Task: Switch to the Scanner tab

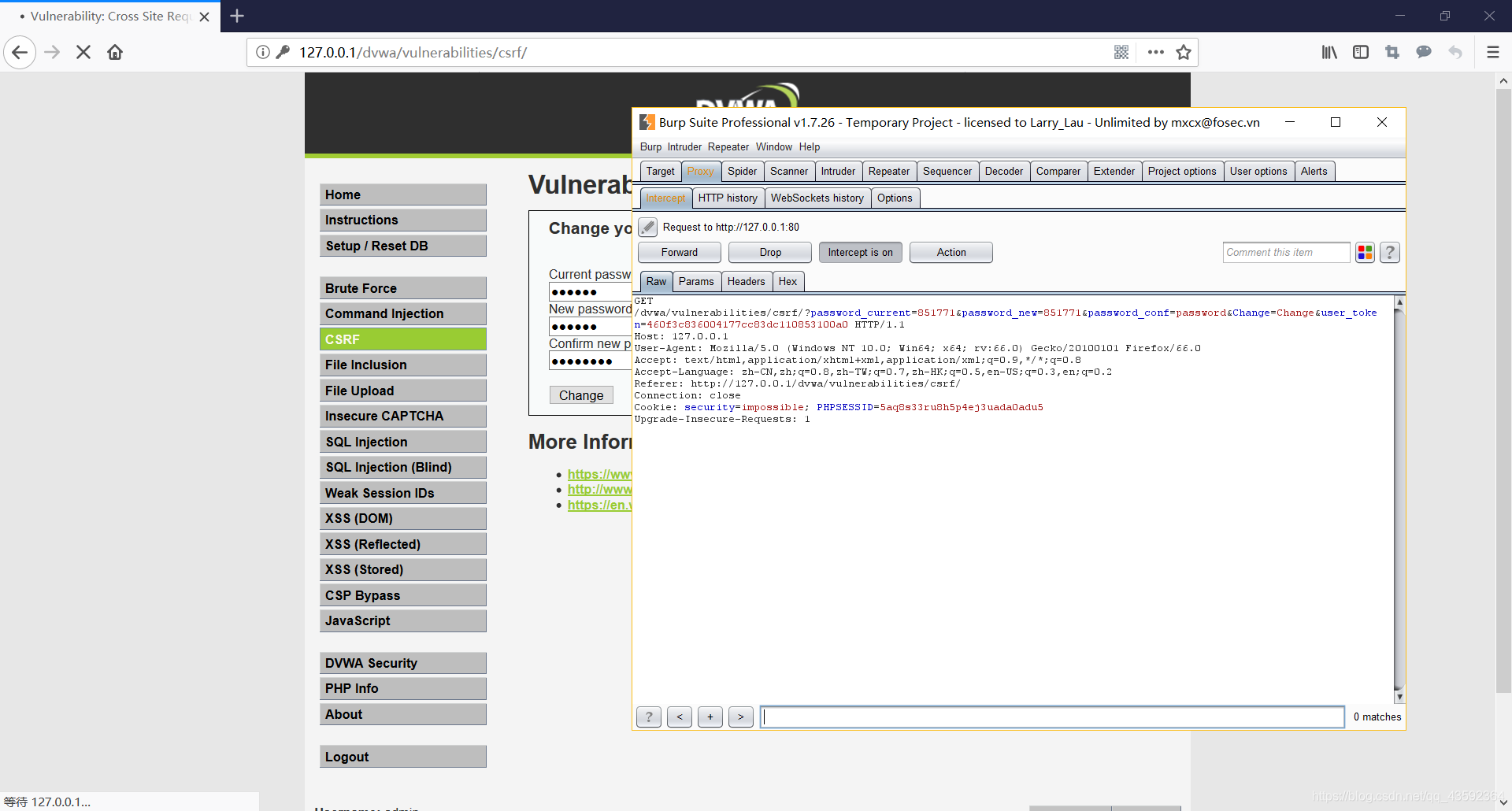Action: click(789, 172)
